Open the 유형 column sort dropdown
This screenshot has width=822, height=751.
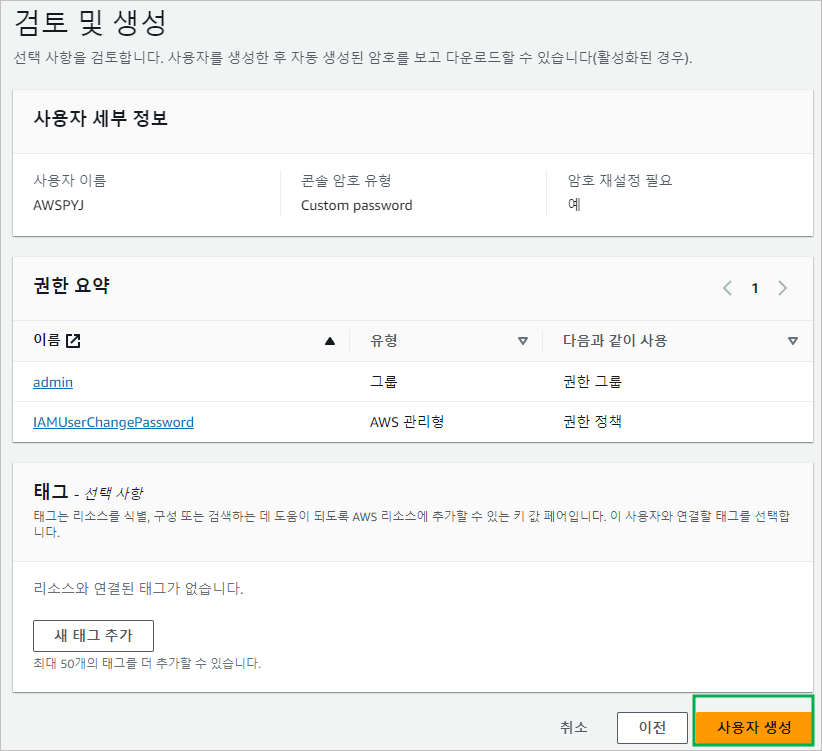523,341
